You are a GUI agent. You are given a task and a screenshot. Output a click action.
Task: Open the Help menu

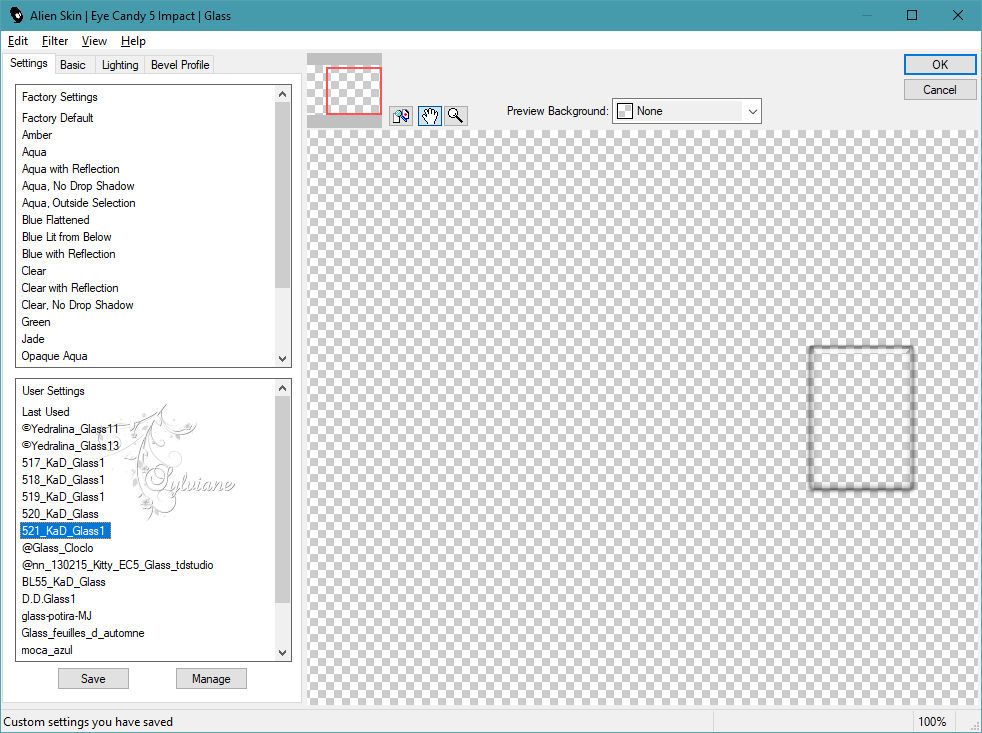pyautogui.click(x=133, y=41)
